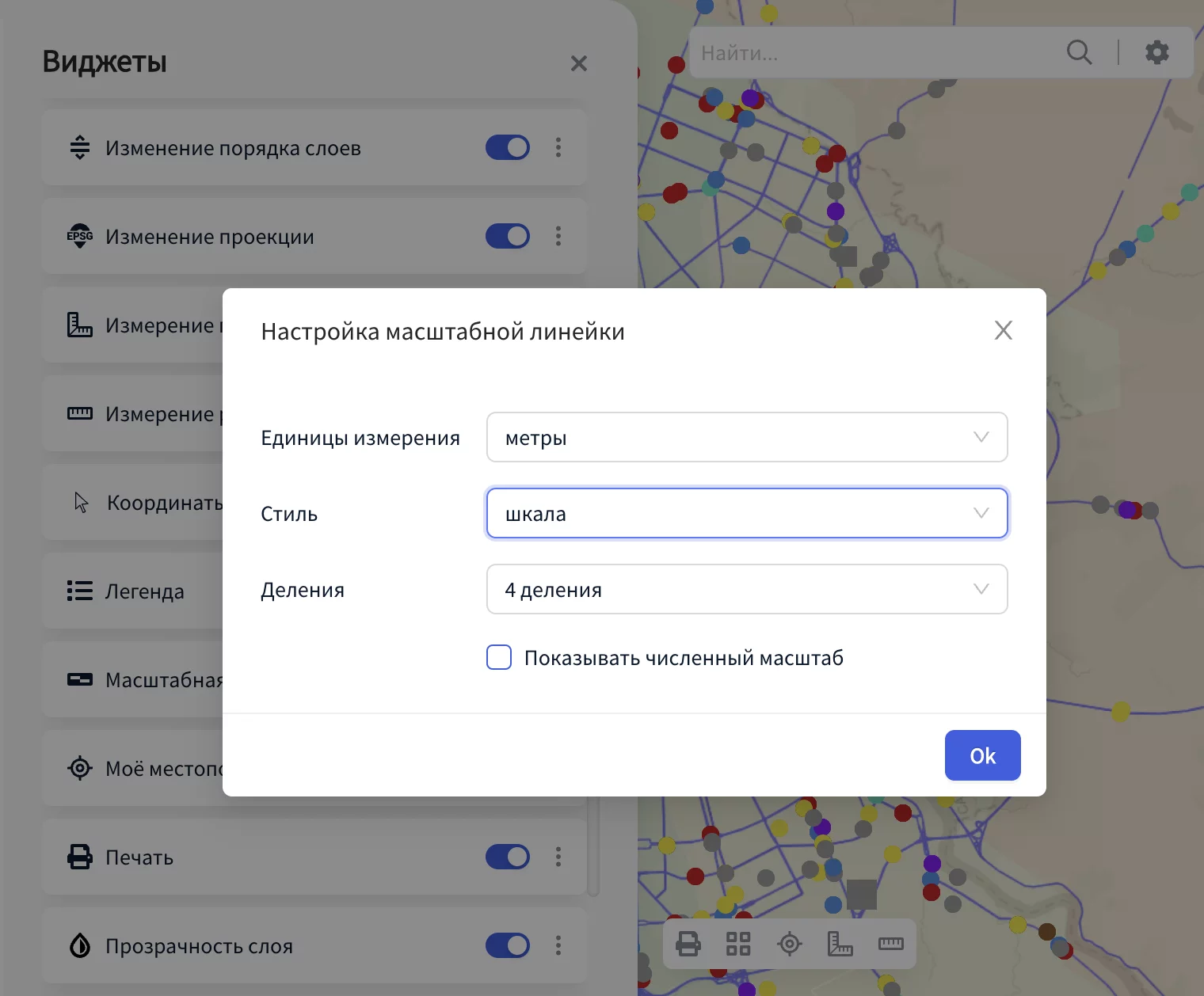Screen dimensions: 1204x996
Task: Toggle the Прозрачность слоя switch
Action: click(x=508, y=945)
